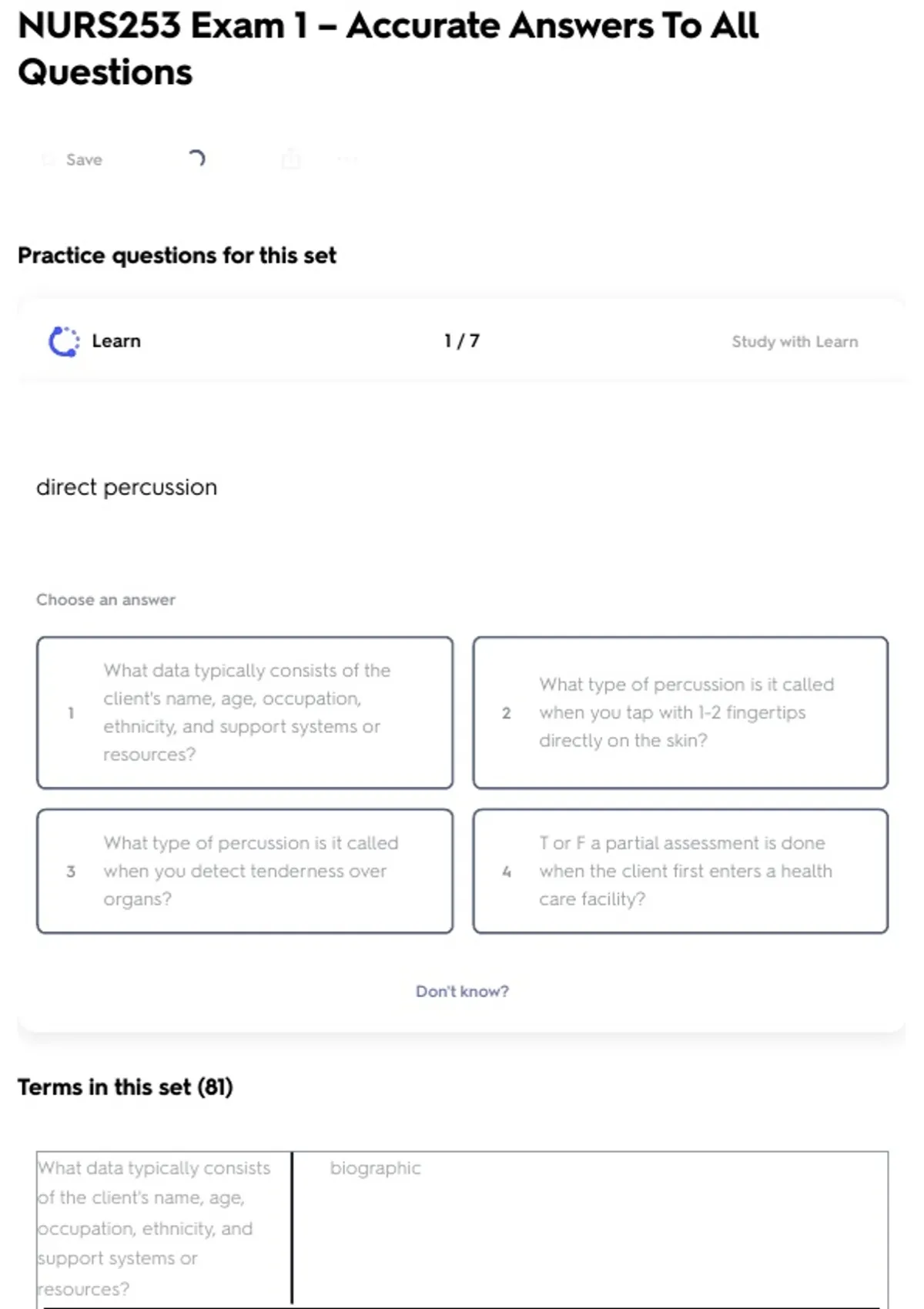
Task: Click the "direct percussion" prompt text
Action: 127,487
